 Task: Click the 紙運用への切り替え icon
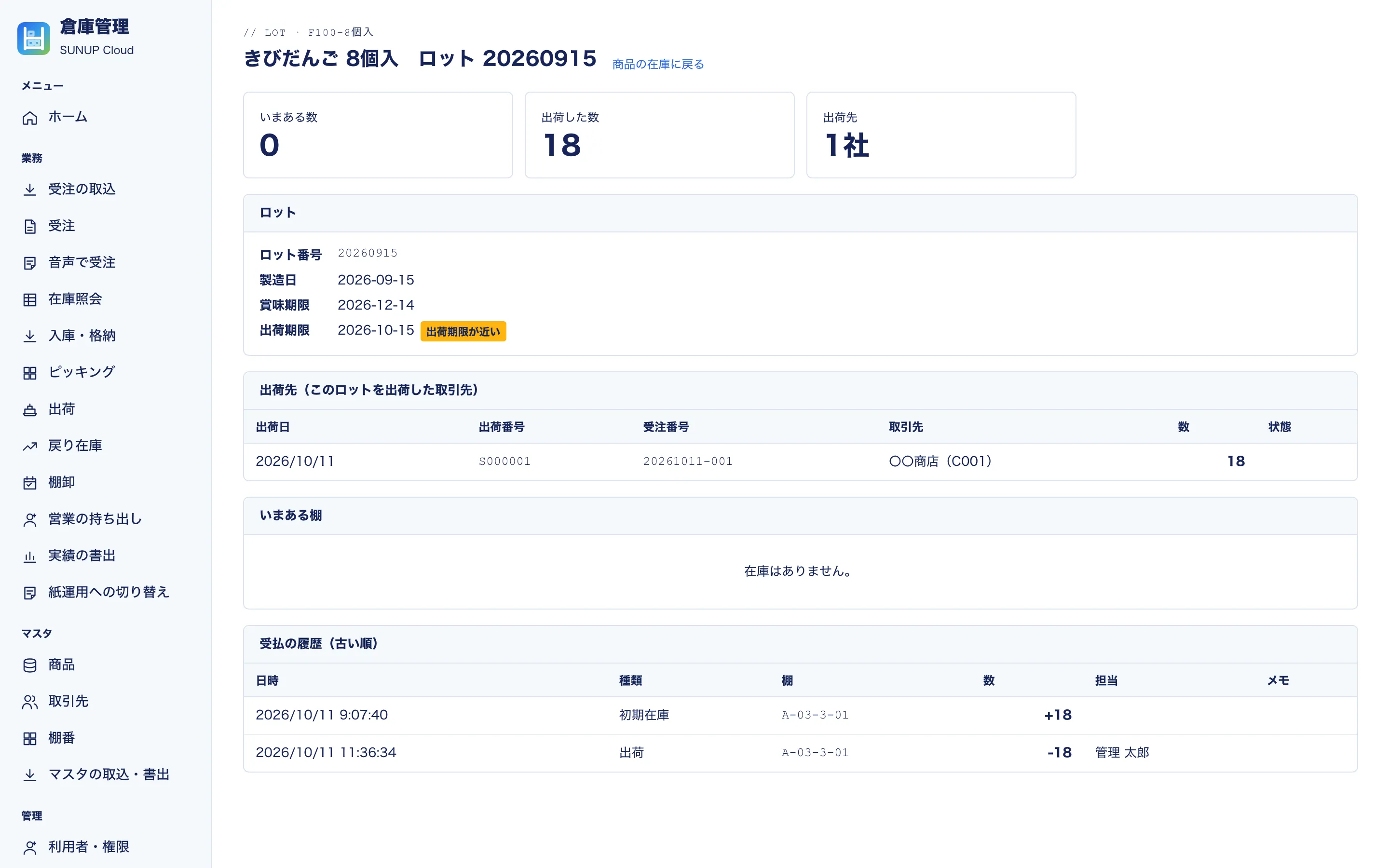30,593
